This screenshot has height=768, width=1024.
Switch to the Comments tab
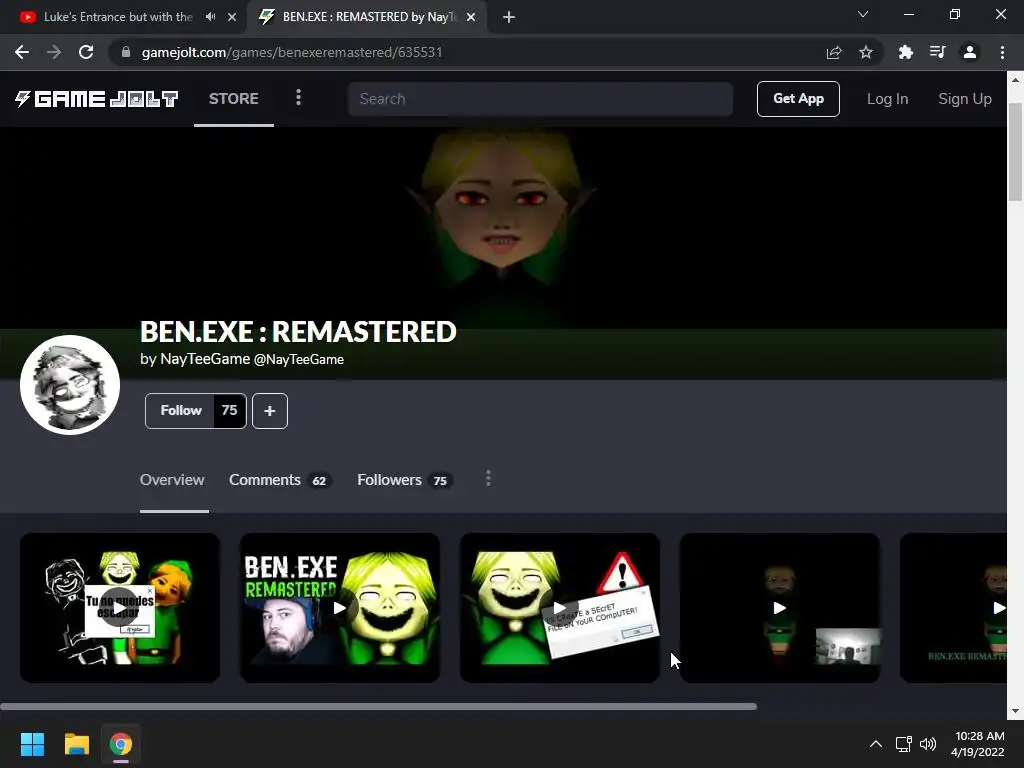point(280,480)
